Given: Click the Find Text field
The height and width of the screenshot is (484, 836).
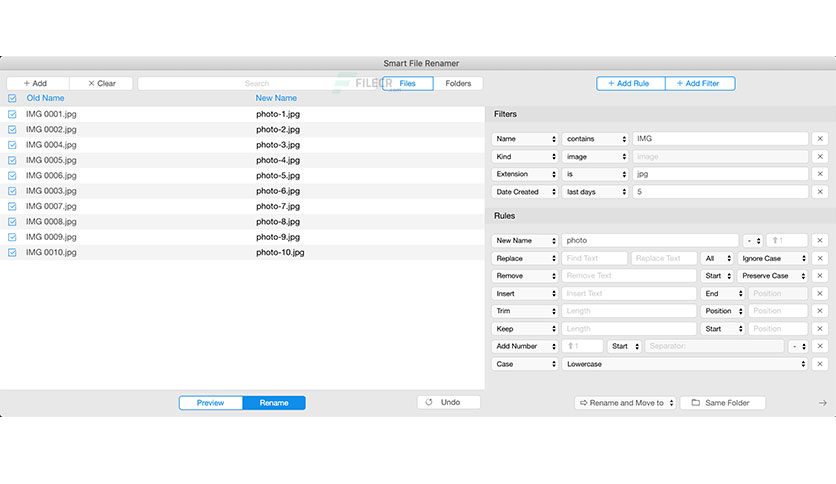Looking at the screenshot, I should tap(594, 259).
